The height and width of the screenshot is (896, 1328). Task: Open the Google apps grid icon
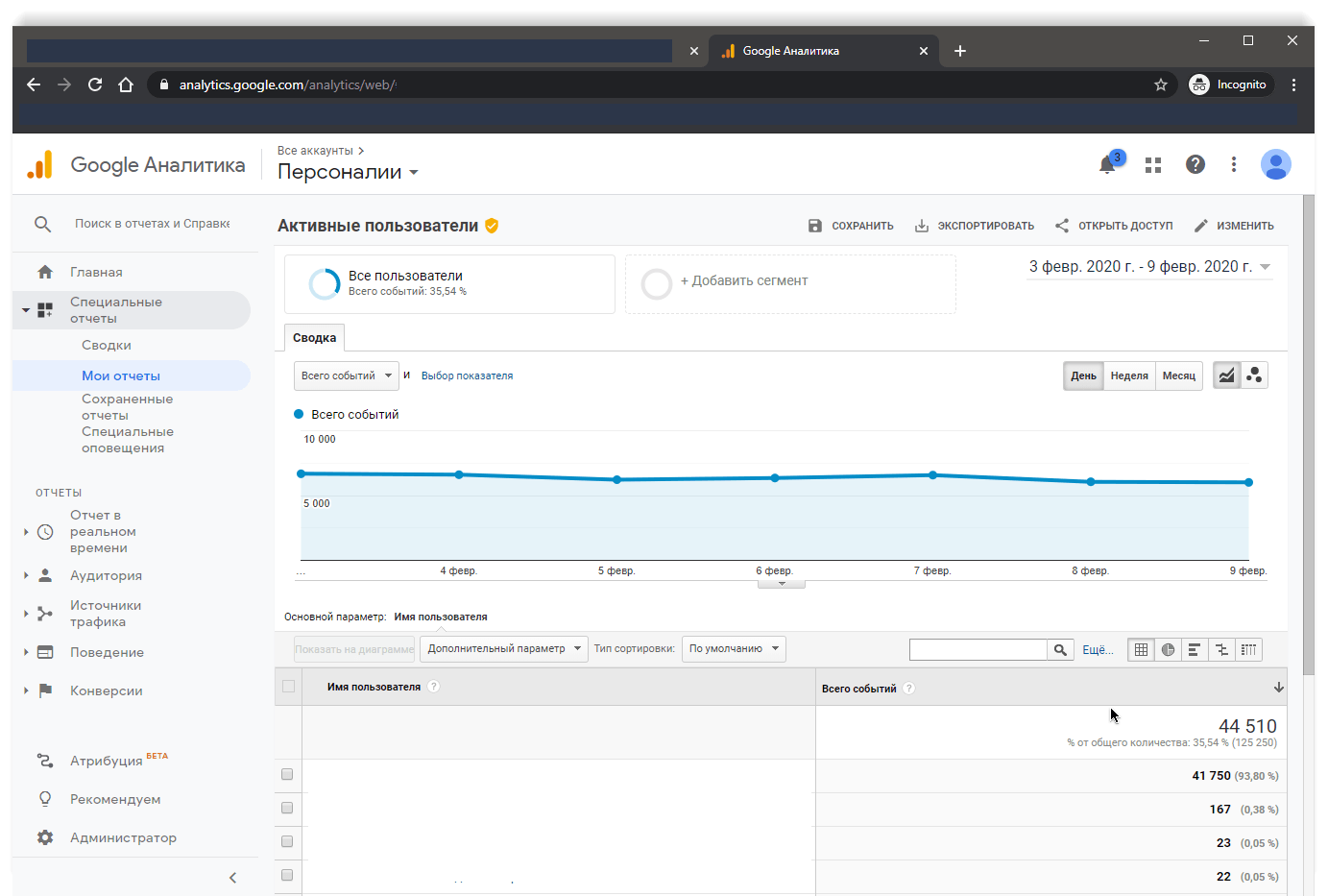point(1153,165)
